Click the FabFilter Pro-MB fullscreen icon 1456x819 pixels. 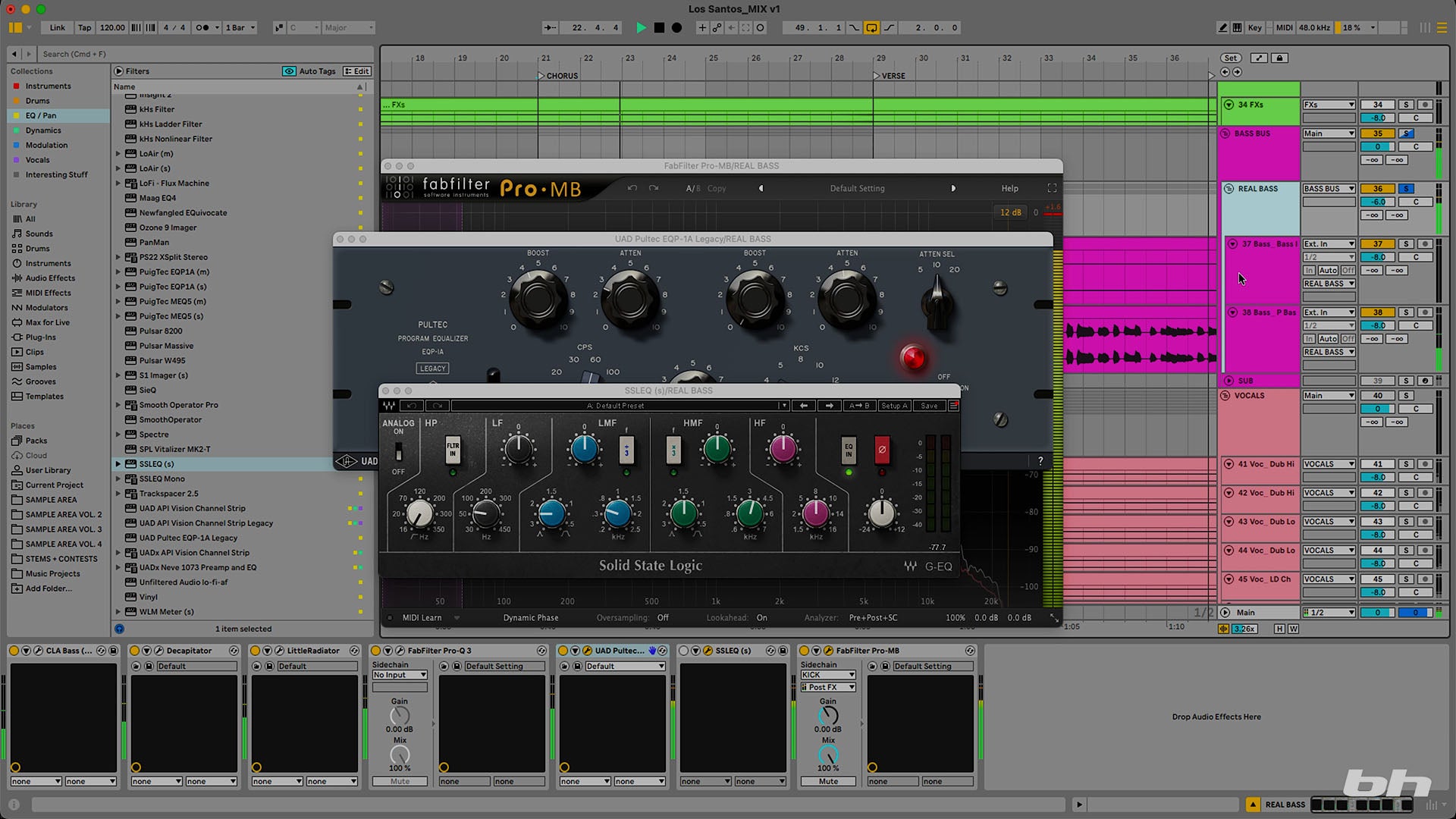click(x=1052, y=188)
